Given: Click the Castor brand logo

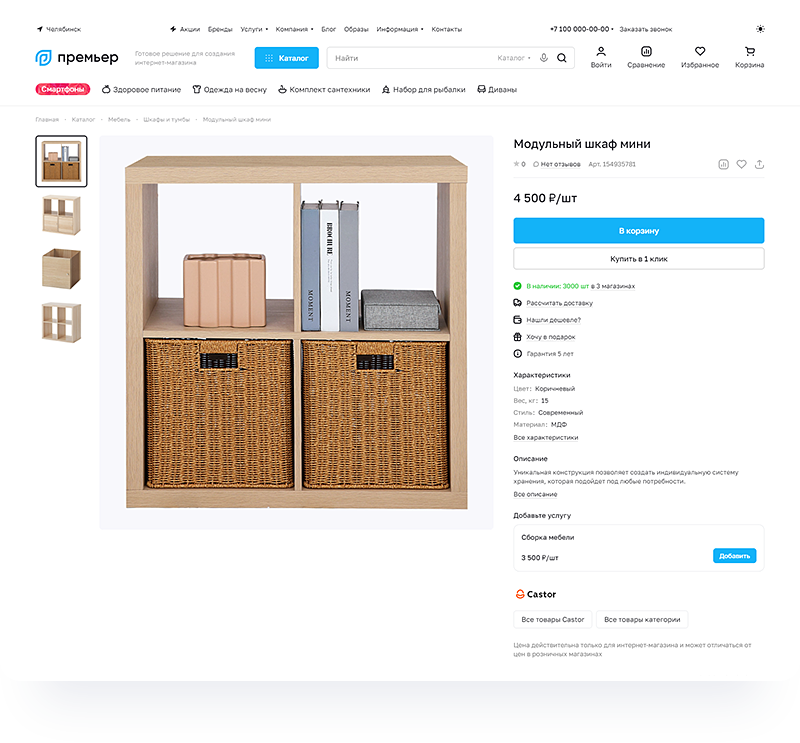Looking at the screenshot, I should coord(535,594).
